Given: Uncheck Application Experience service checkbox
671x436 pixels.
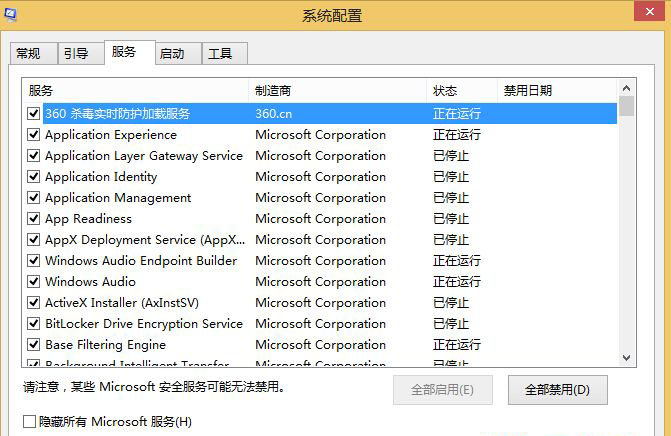Looking at the screenshot, I should 33,134.
